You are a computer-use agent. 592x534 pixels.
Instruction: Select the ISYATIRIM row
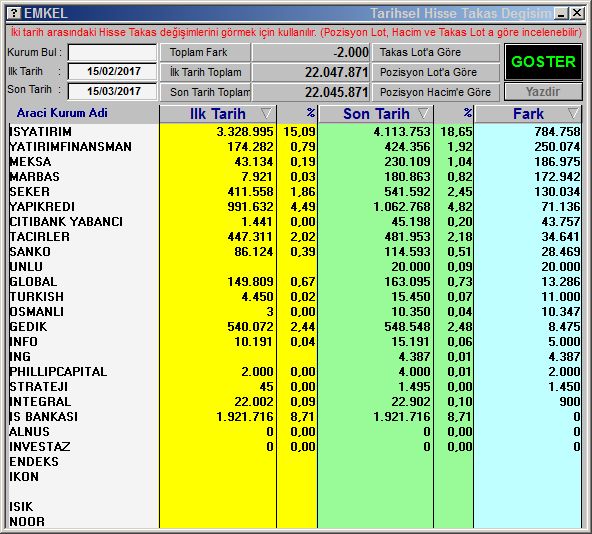(x=294, y=131)
